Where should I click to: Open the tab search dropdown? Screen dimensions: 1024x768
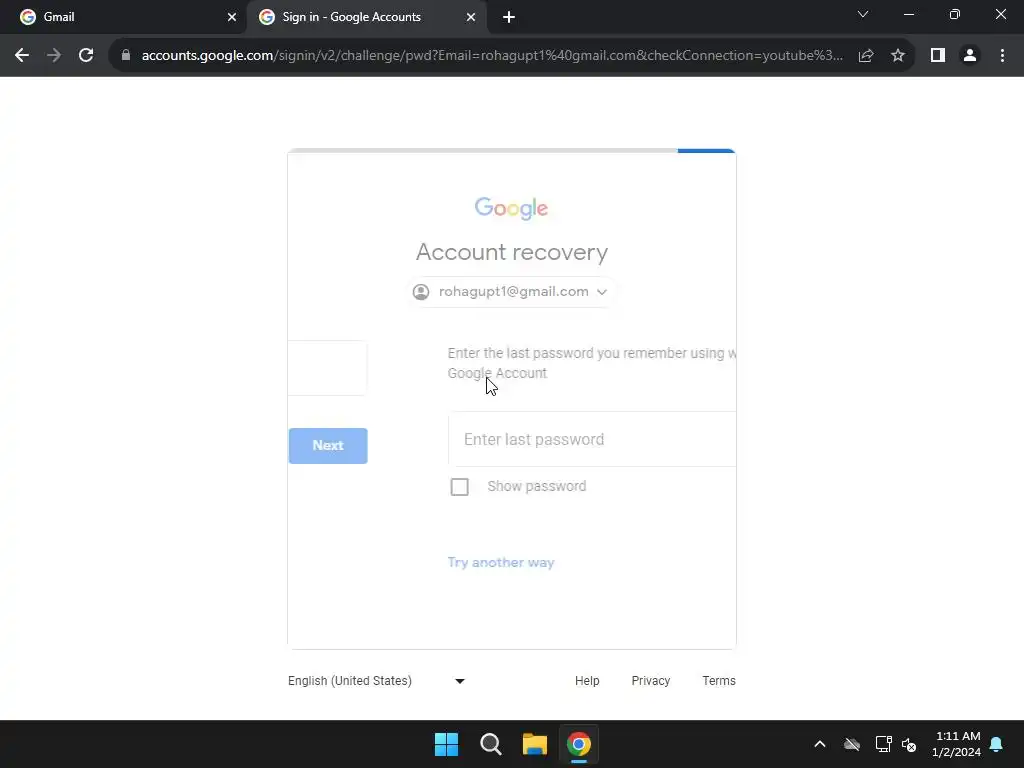(x=863, y=14)
